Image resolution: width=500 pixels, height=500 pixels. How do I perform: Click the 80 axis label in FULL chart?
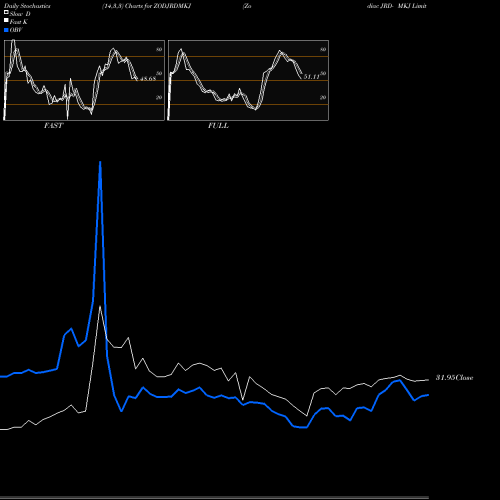click(x=323, y=49)
